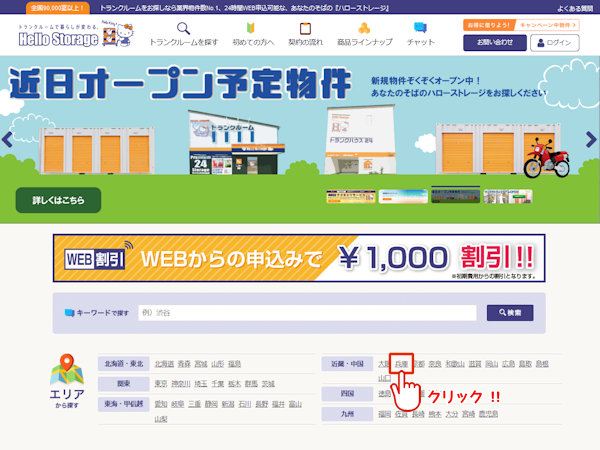Image resolution: width=600 pixels, height=450 pixels.
Task: Open the 兵庫 area link
Action: point(401,364)
